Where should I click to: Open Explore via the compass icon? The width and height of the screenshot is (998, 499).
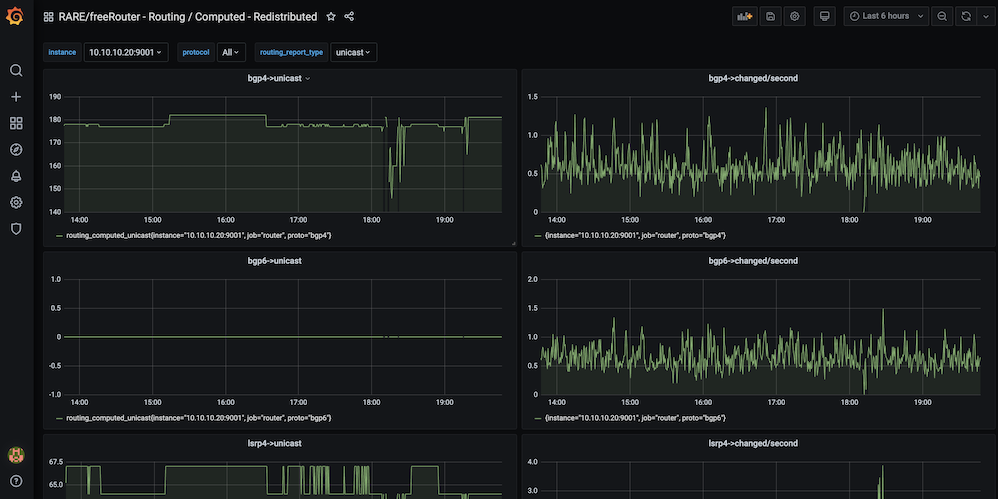(16, 150)
